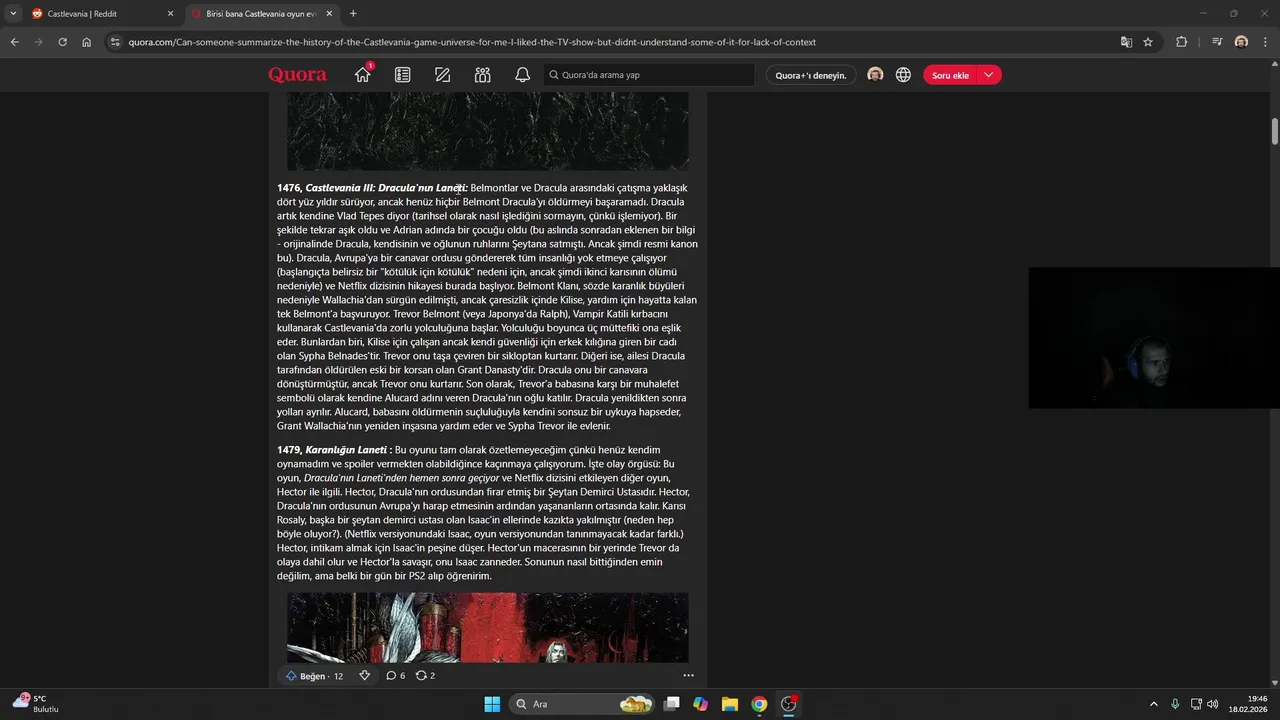
Task: Share the answer with the repost icon
Action: pyautogui.click(x=425, y=676)
